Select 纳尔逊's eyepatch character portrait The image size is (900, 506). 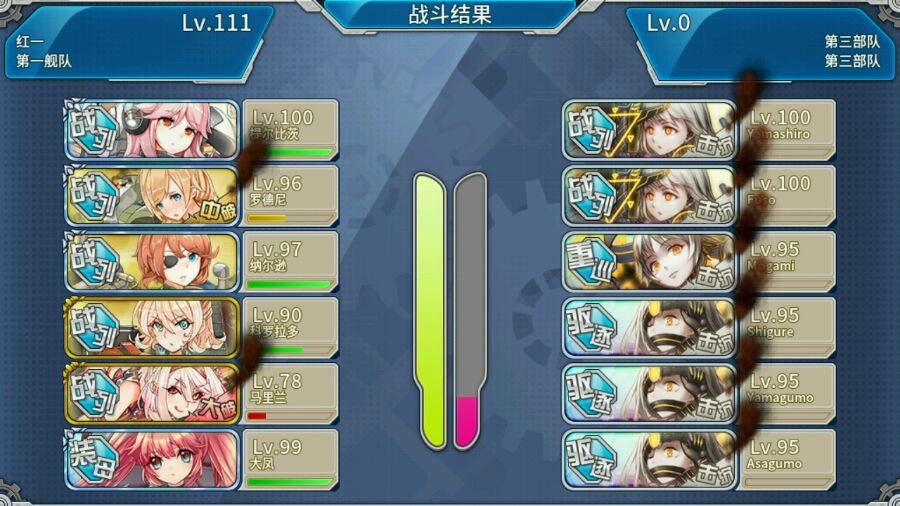(x=152, y=262)
